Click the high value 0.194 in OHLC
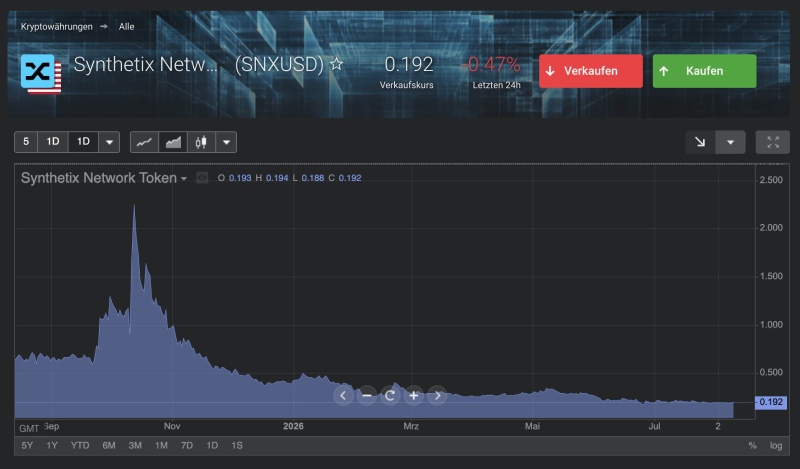This screenshot has height=469, width=800. coord(277,178)
